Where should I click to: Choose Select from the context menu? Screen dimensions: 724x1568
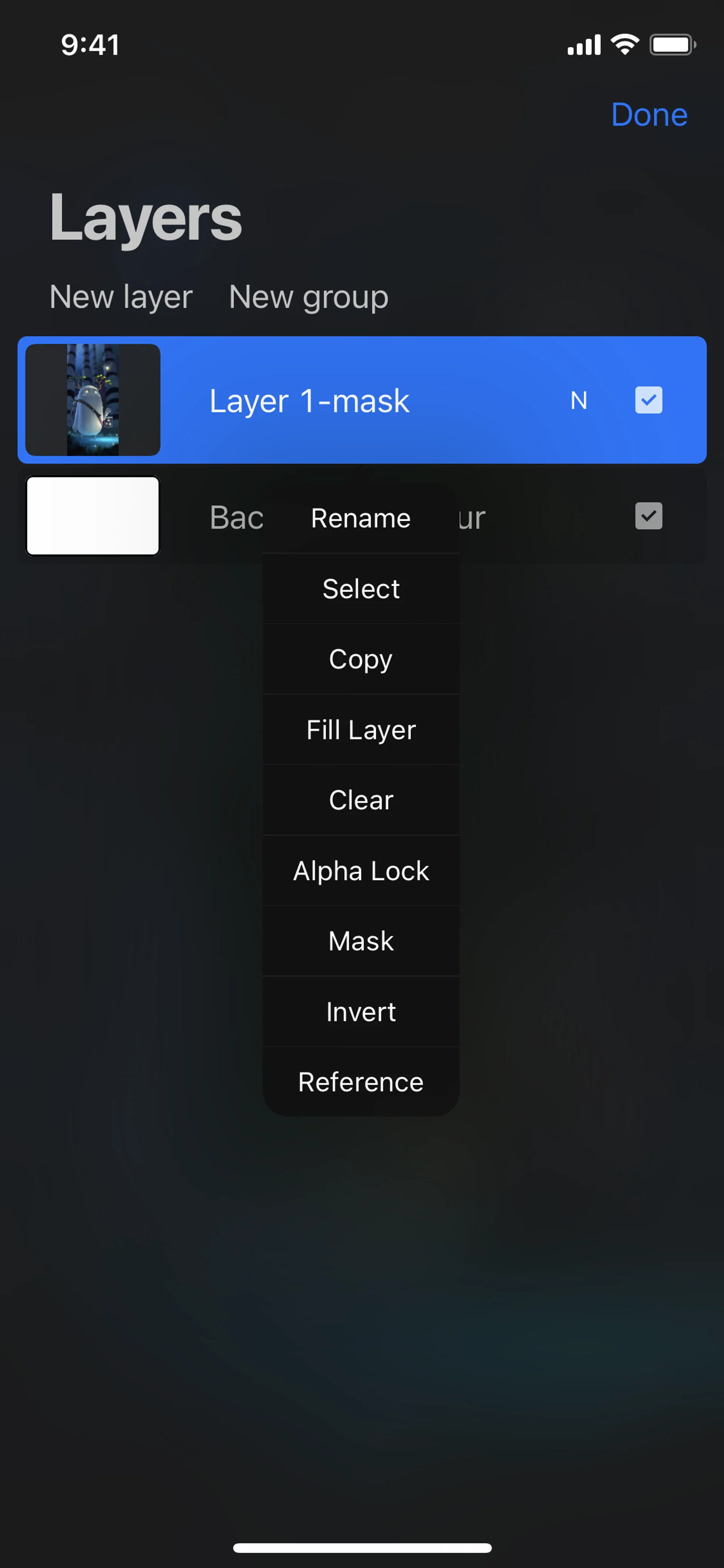point(361,588)
